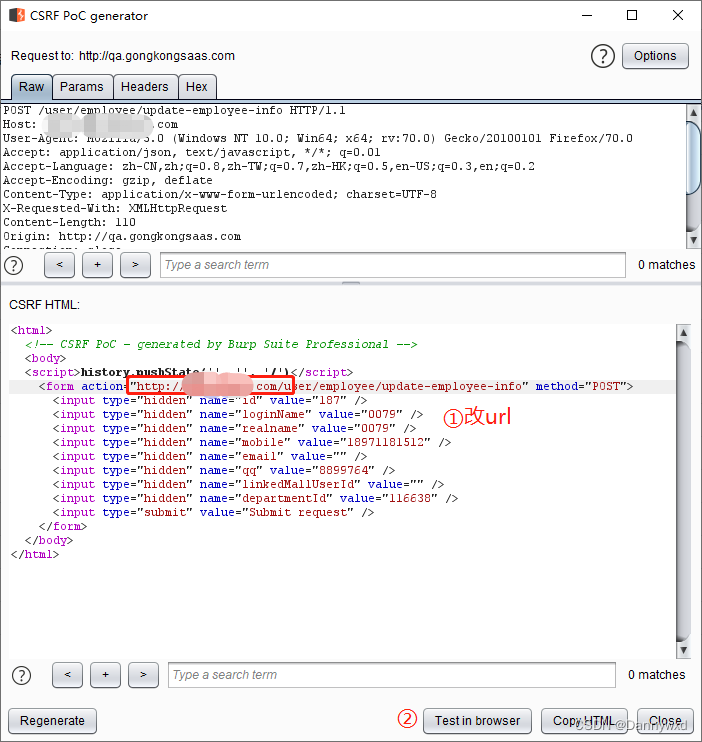Click the Close button at bottom
702x742 pixels.
click(665, 721)
